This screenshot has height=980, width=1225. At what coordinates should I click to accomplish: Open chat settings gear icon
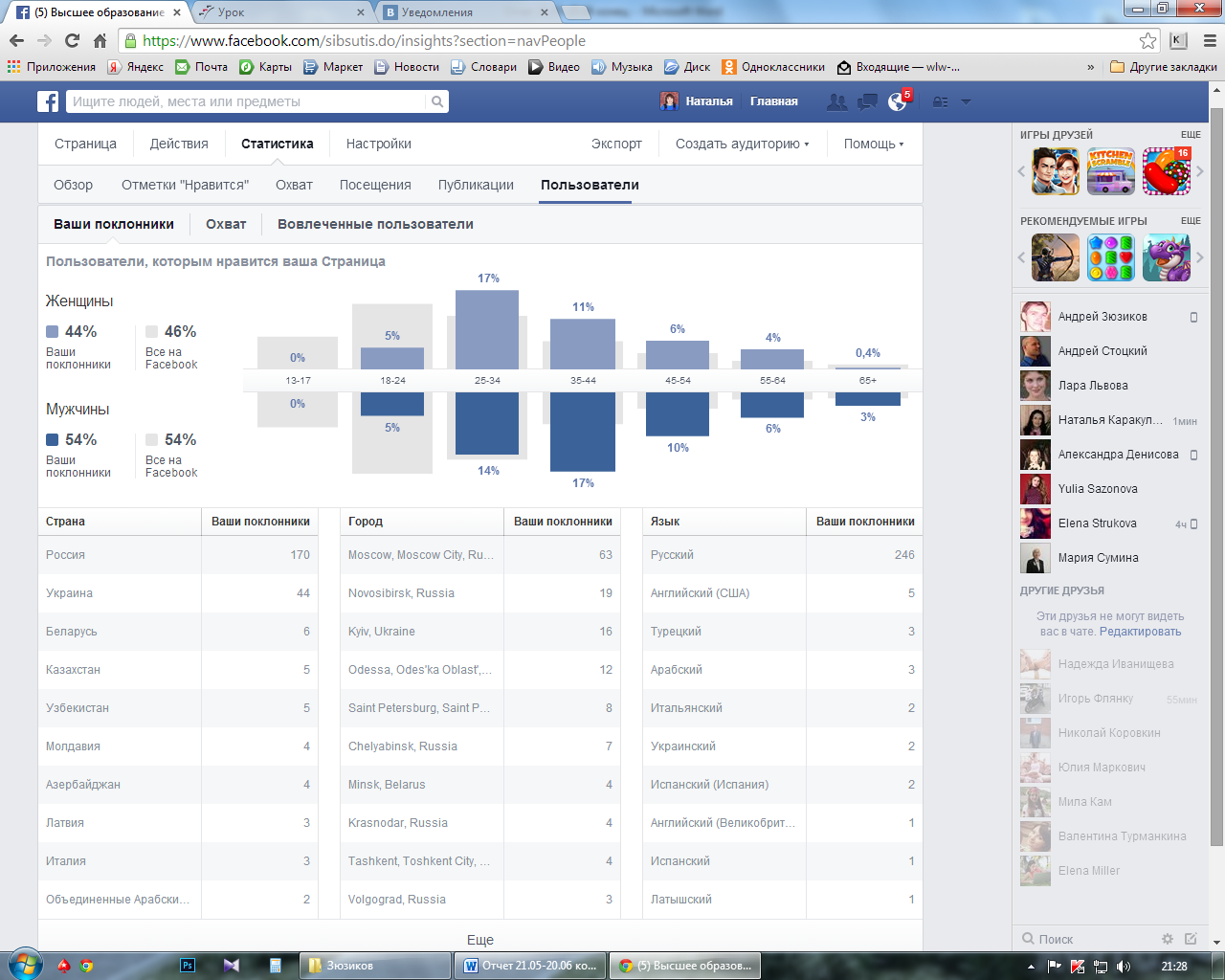coord(1167,939)
